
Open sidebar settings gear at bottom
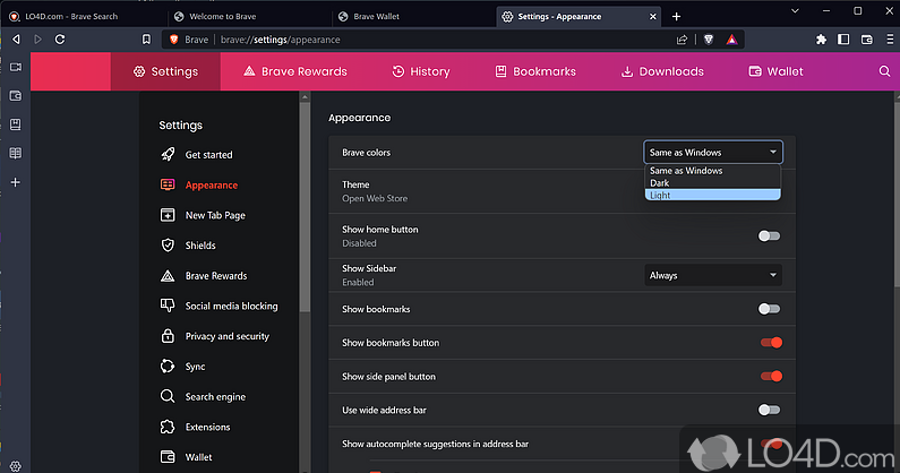(15, 466)
